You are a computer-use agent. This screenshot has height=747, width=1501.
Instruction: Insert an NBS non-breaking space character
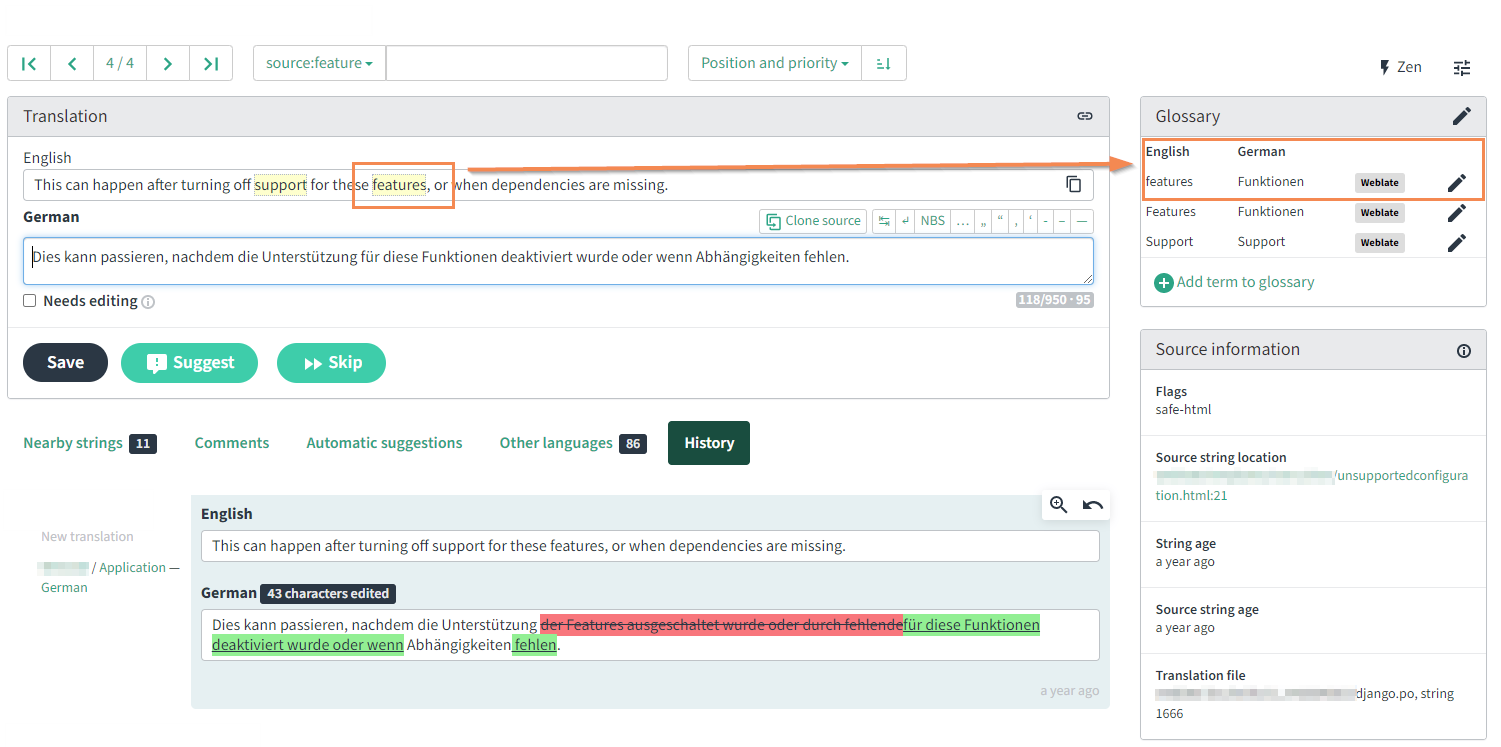(932, 220)
